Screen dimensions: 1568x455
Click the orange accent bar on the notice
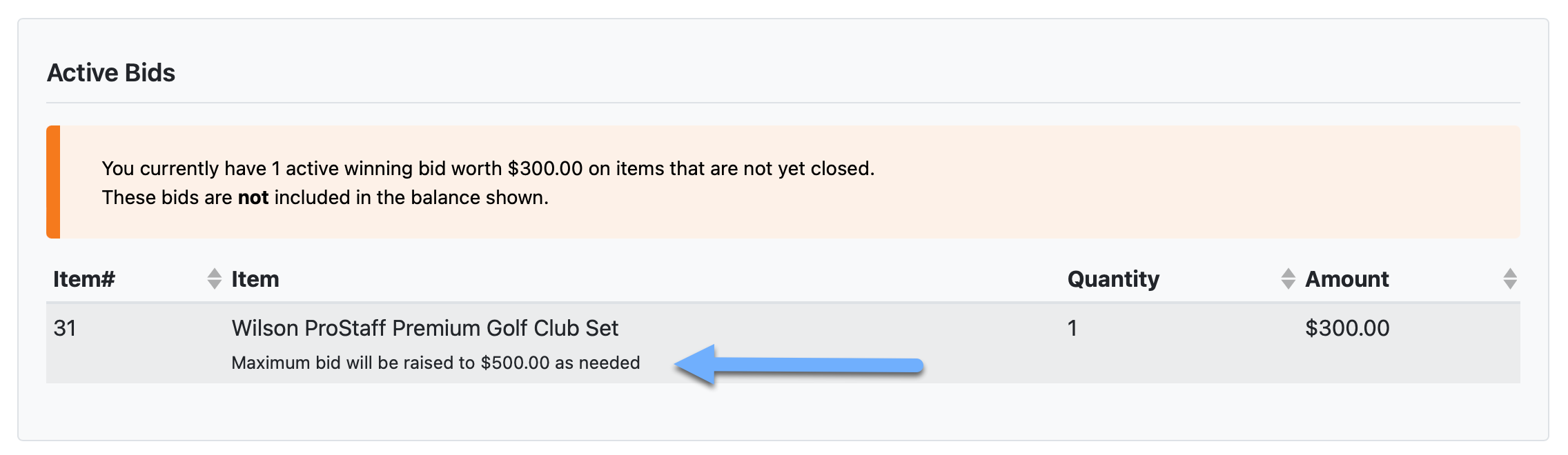click(x=53, y=182)
